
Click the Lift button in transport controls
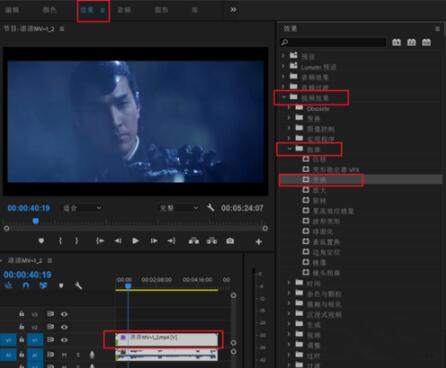coord(194,241)
